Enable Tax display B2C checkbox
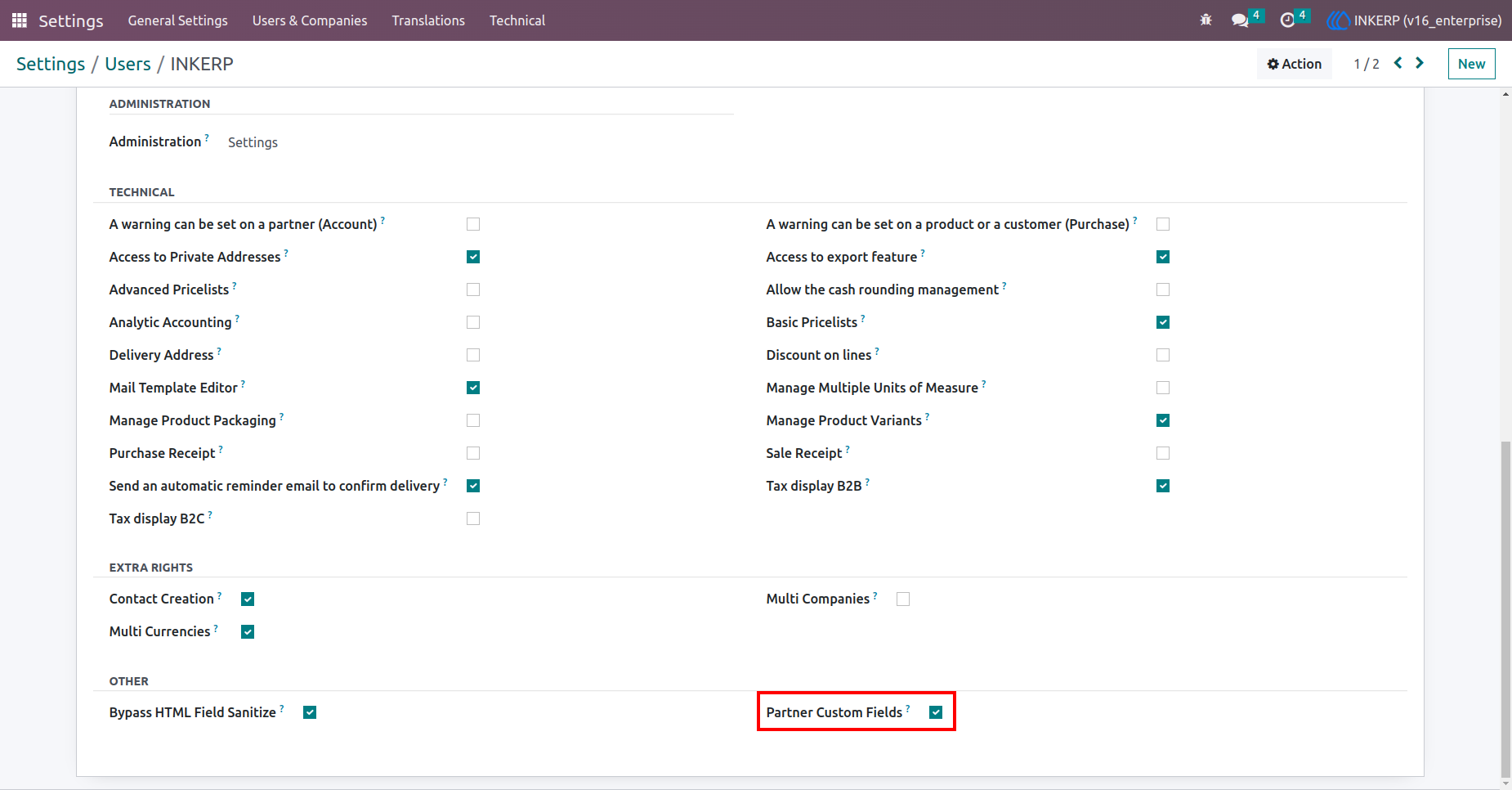1512x790 pixels. (x=473, y=518)
